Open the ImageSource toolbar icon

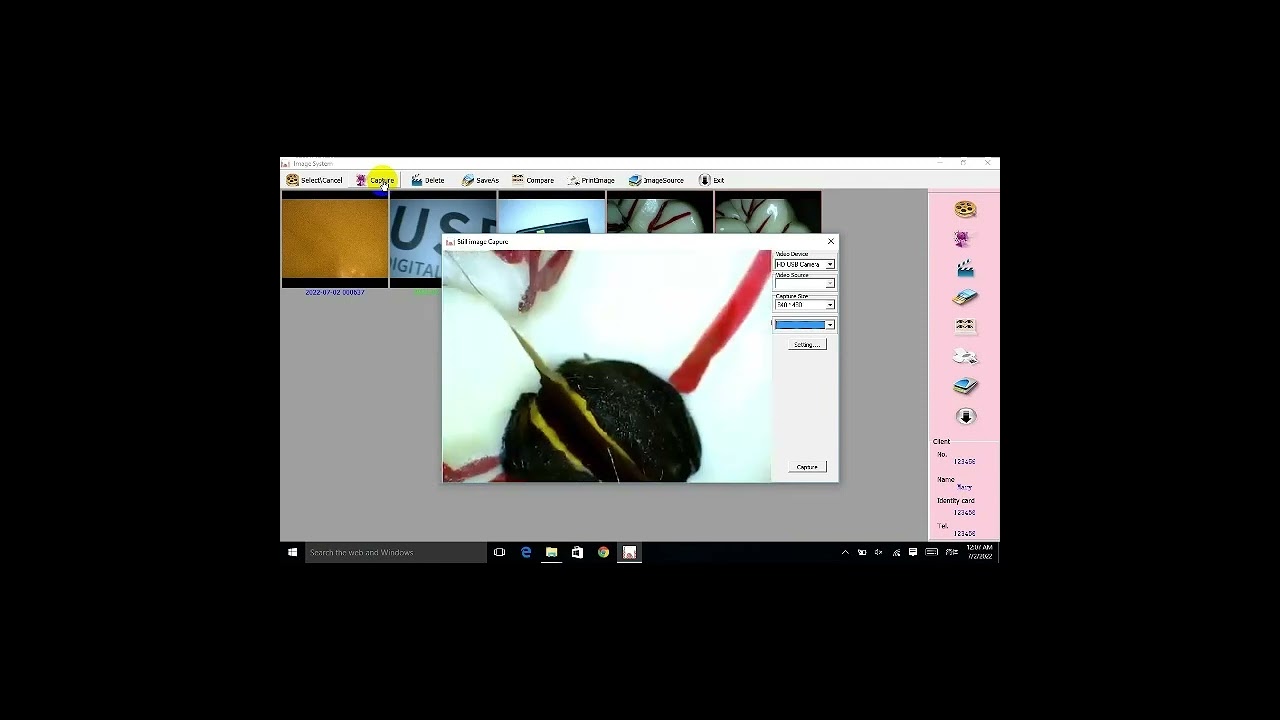click(x=656, y=180)
